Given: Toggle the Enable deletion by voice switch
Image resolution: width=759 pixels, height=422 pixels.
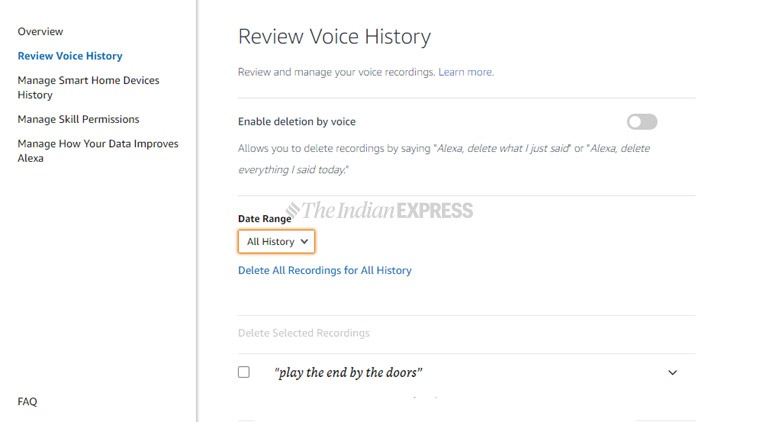Looking at the screenshot, I should pyautogui.click(x=642, y=121).
